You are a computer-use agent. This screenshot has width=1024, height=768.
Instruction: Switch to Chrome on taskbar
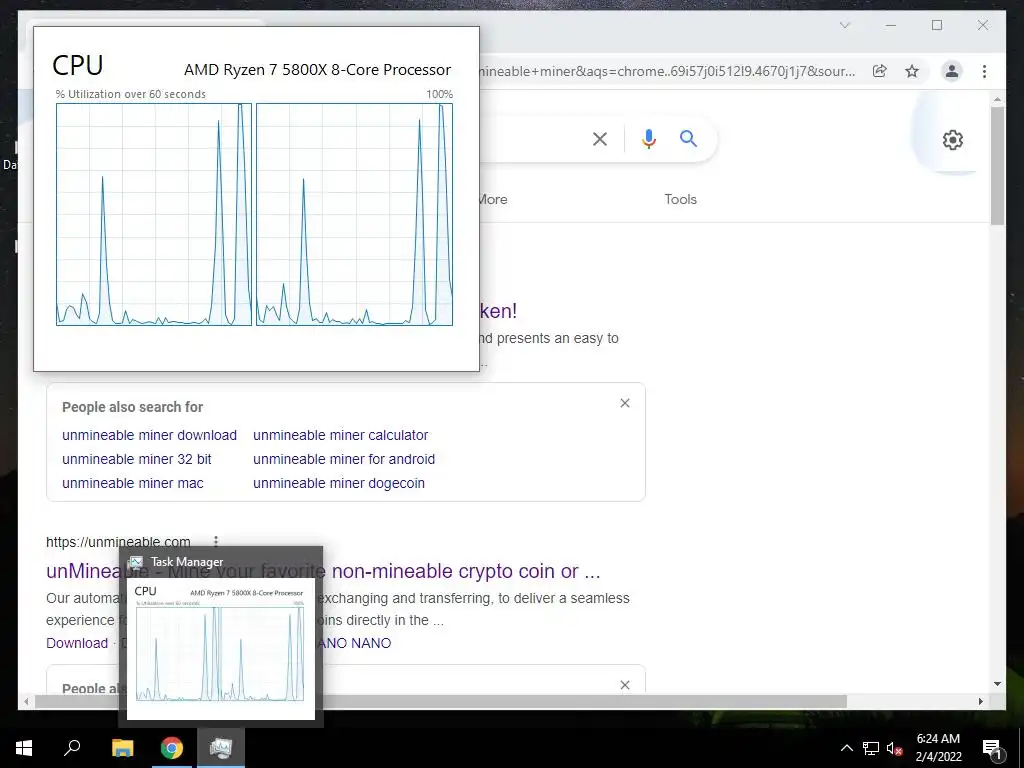click(172, 748)
